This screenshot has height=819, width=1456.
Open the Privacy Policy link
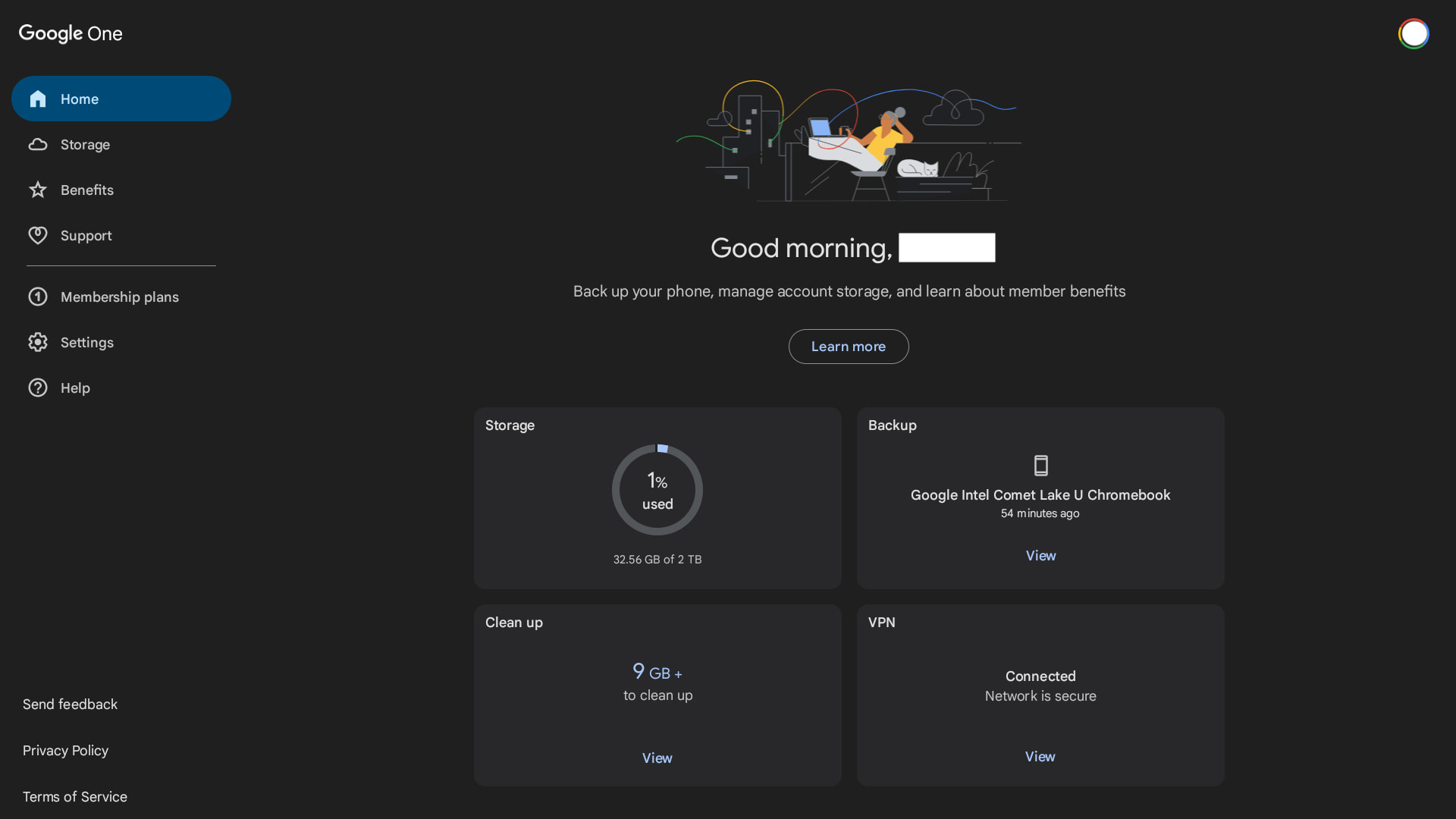click(65, 751)
